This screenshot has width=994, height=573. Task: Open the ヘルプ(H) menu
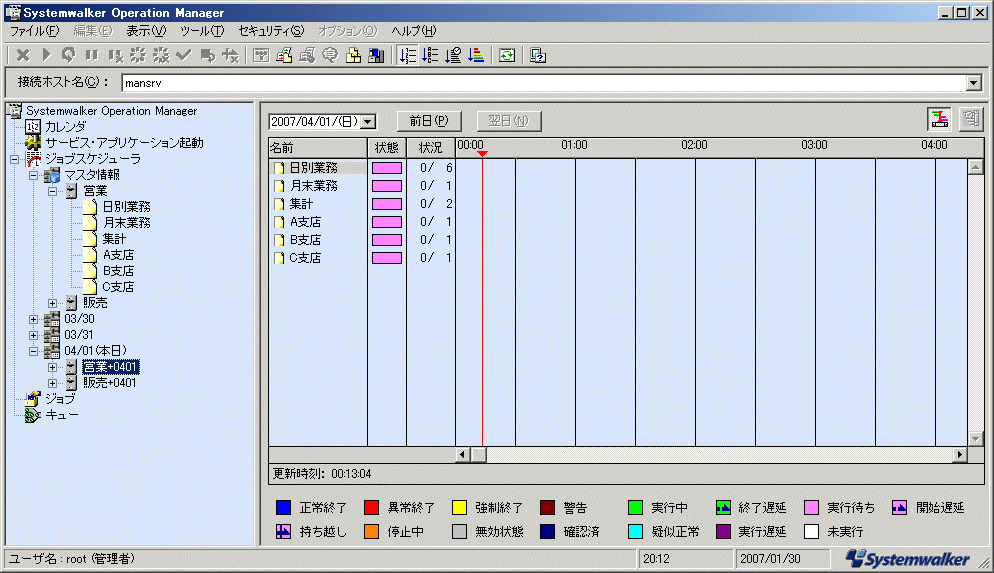click(x=413, y=30)
